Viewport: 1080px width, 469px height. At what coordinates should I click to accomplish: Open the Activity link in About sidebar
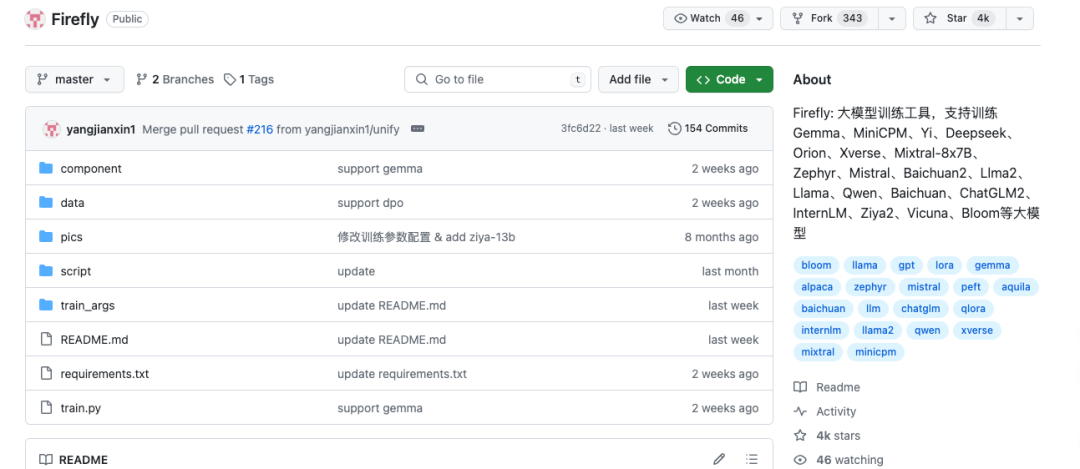[824, 411]
